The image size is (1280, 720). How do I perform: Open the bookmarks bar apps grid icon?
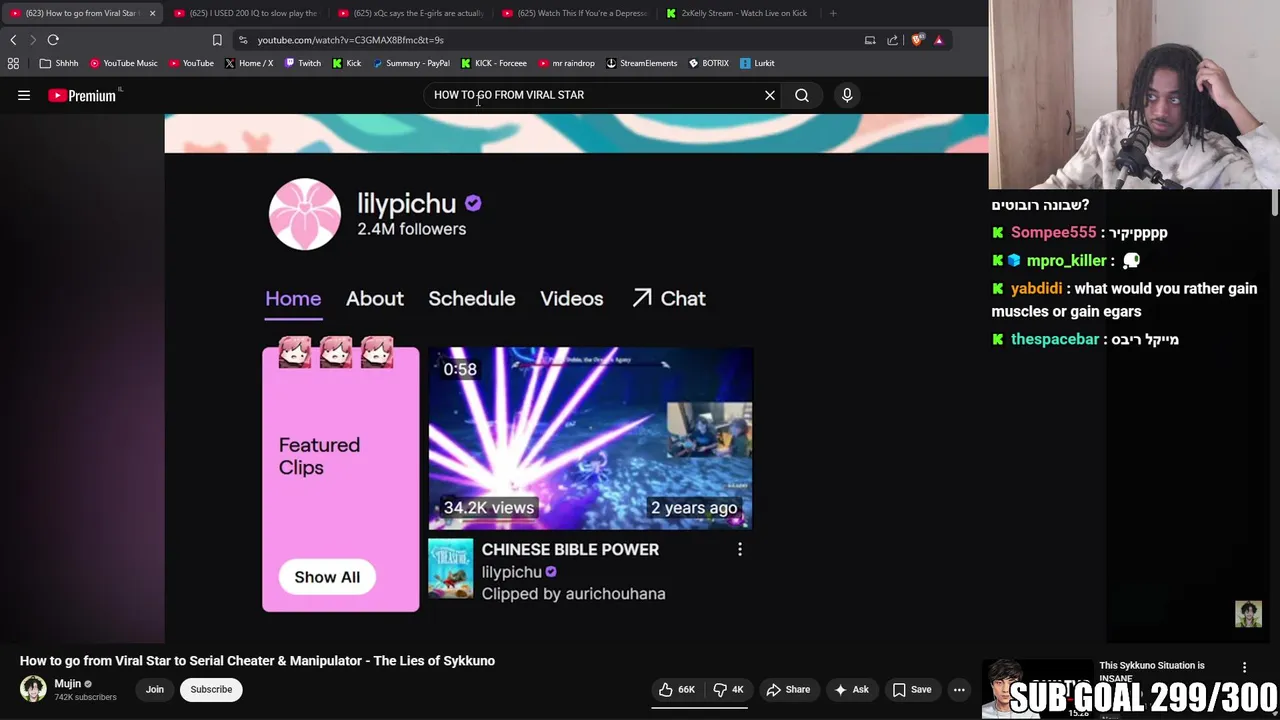point(13,63)
